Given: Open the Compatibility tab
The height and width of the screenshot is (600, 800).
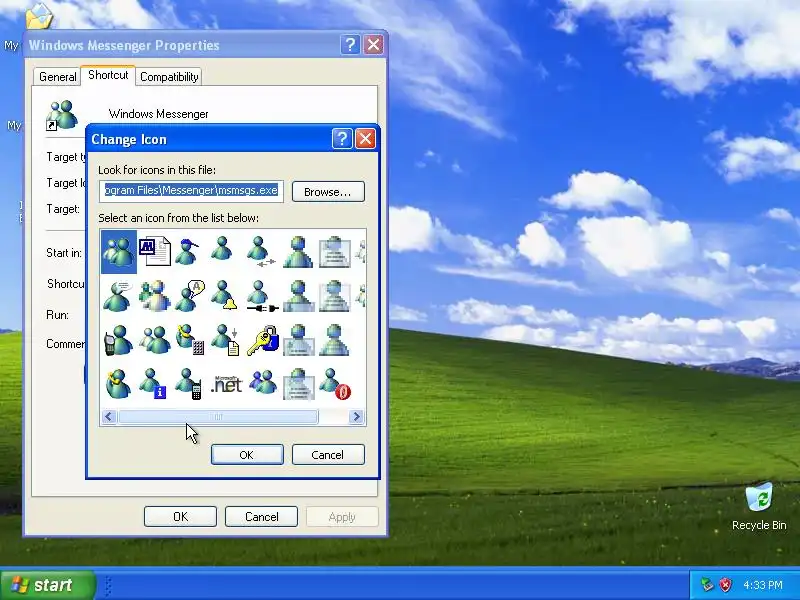Looking at the screenshot, I should tap(169, 77).
